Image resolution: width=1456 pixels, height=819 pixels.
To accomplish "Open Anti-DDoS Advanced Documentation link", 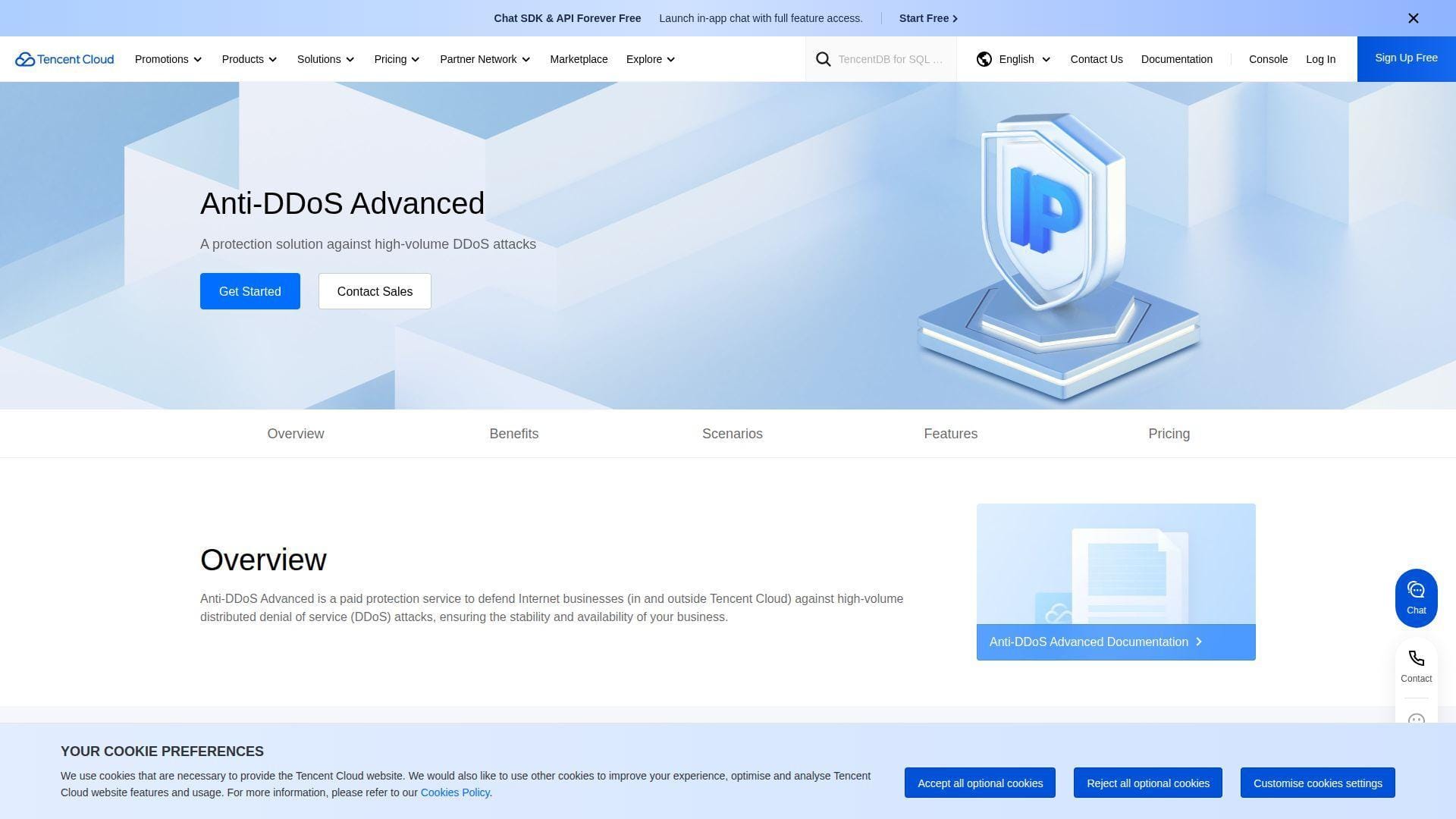I will [x=1116, y=642].
